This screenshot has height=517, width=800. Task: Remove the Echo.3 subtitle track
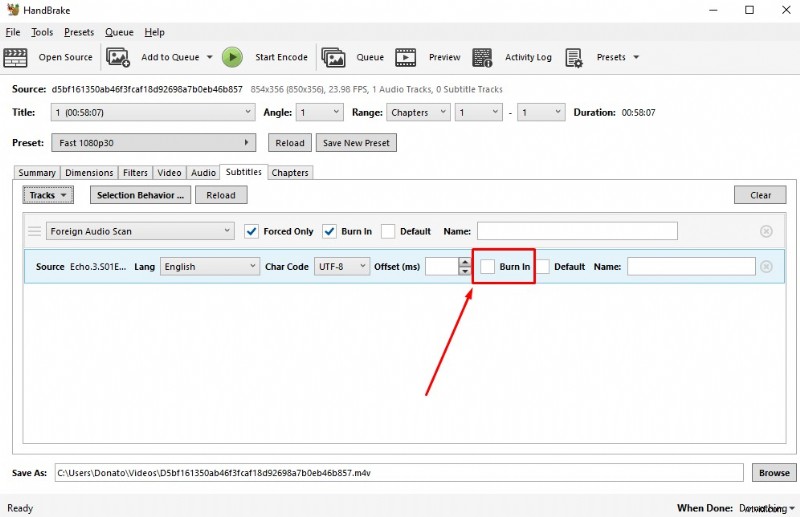click(x=766, y=267)
